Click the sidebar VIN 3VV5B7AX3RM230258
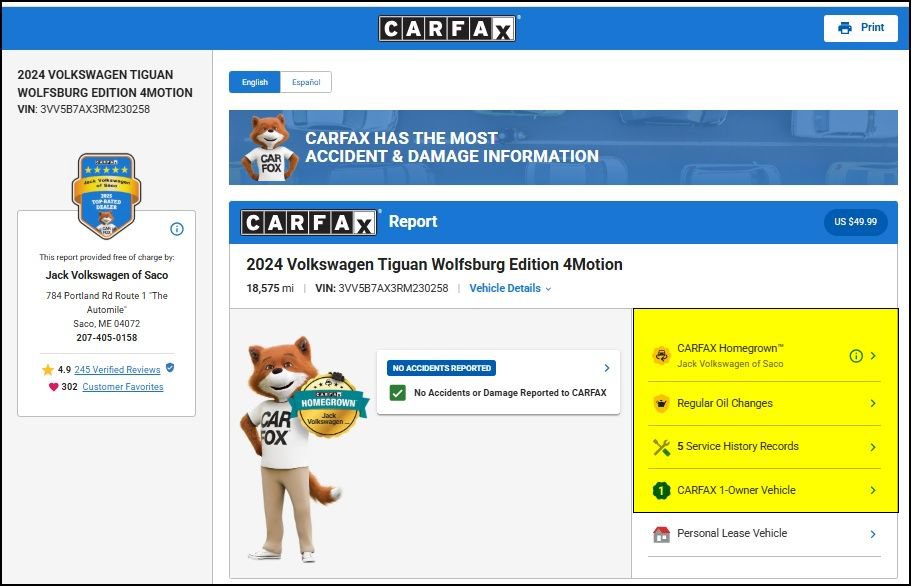Viewport: 911px width, 586px height. pyautogui.click(x=95, y=109)
